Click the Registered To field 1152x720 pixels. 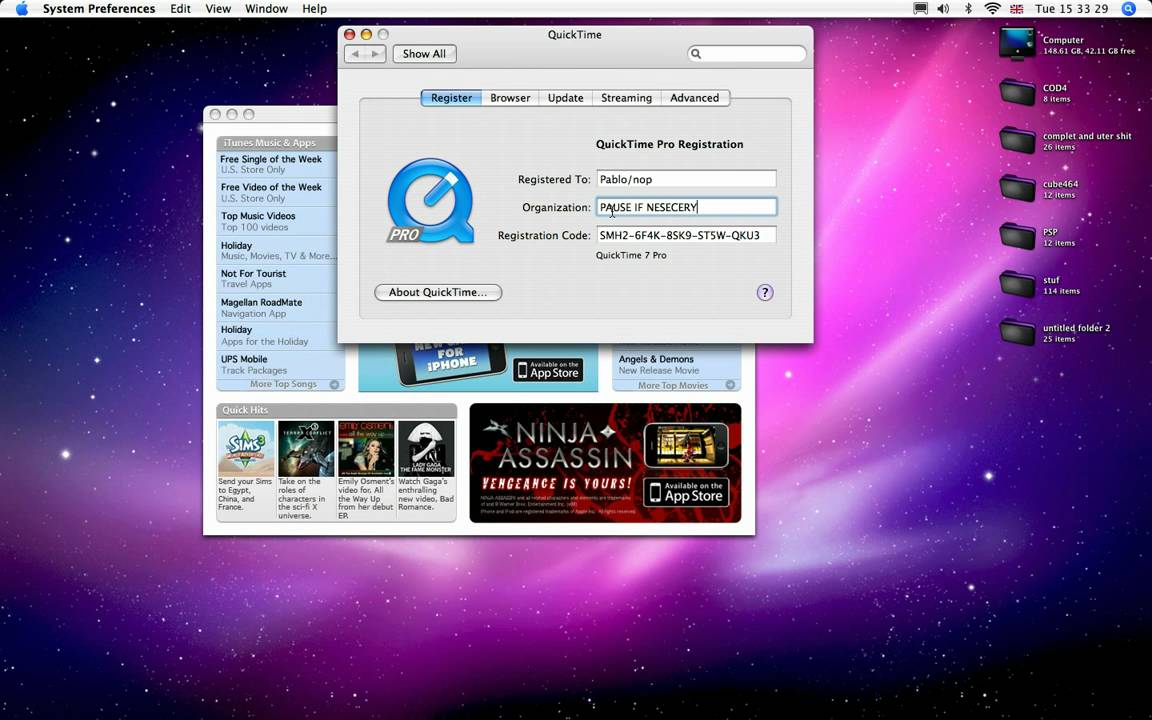point(686,179)
